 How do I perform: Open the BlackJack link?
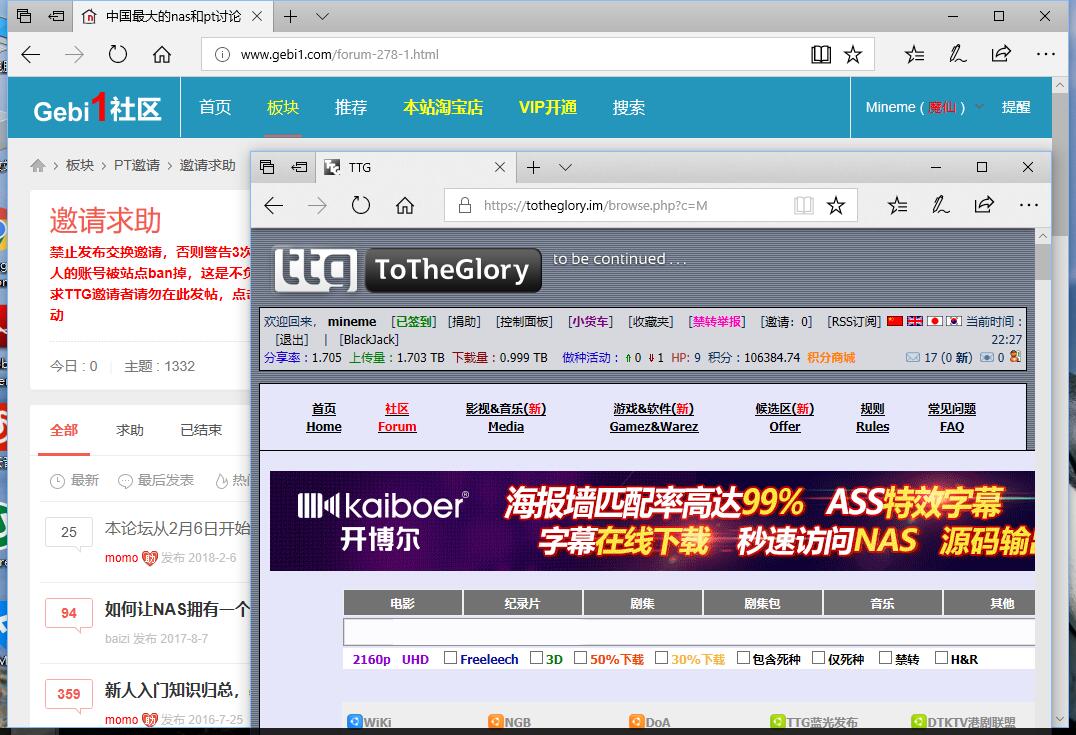point(369,339)
